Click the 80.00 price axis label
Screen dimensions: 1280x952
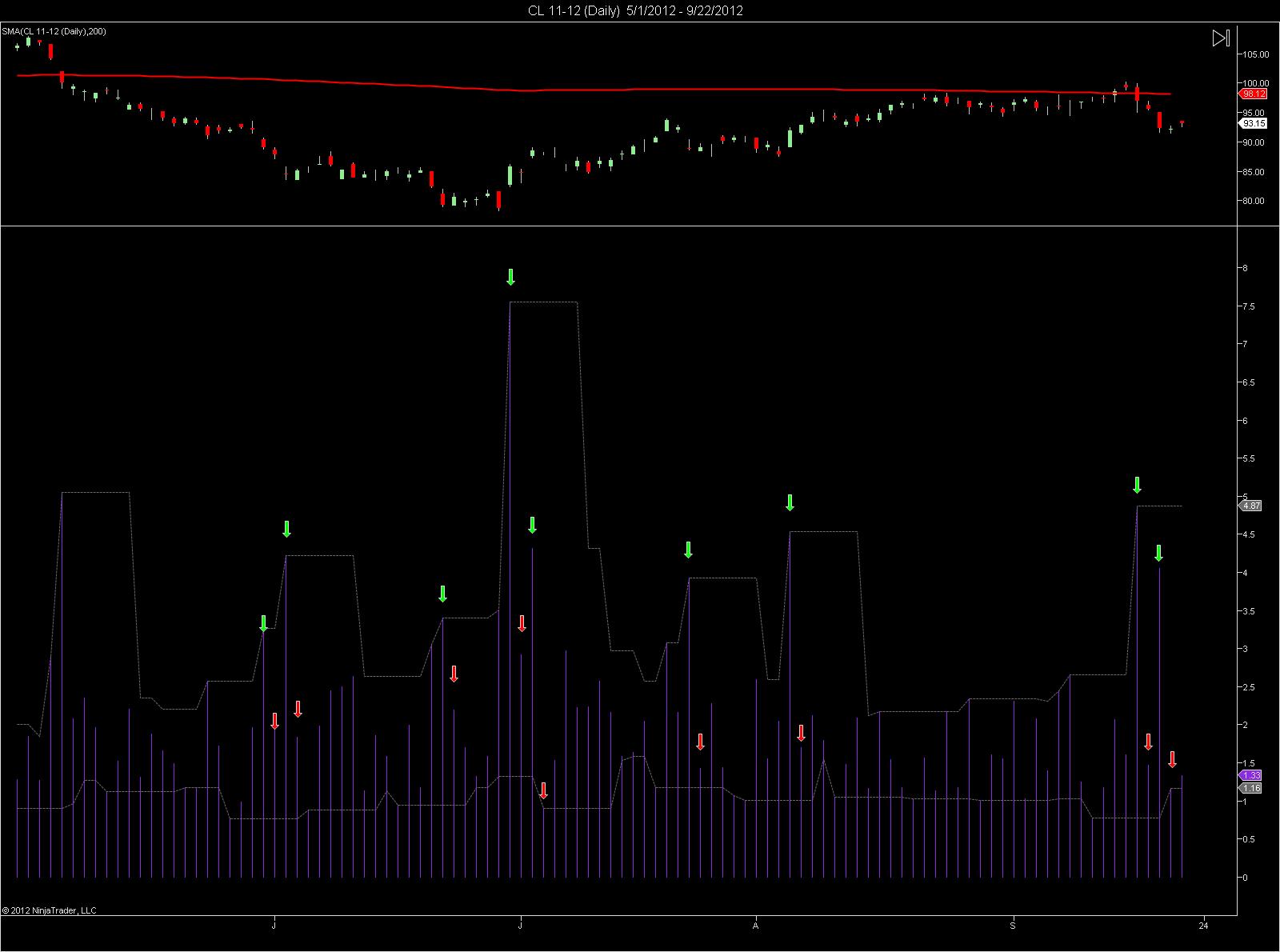point(1254,201)
